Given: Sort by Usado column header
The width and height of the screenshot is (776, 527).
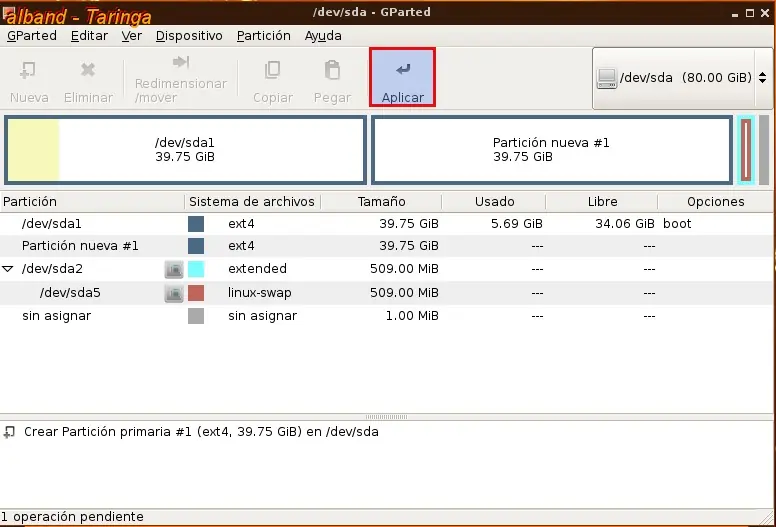Looking at the screenshot, I should coord(494,201).
